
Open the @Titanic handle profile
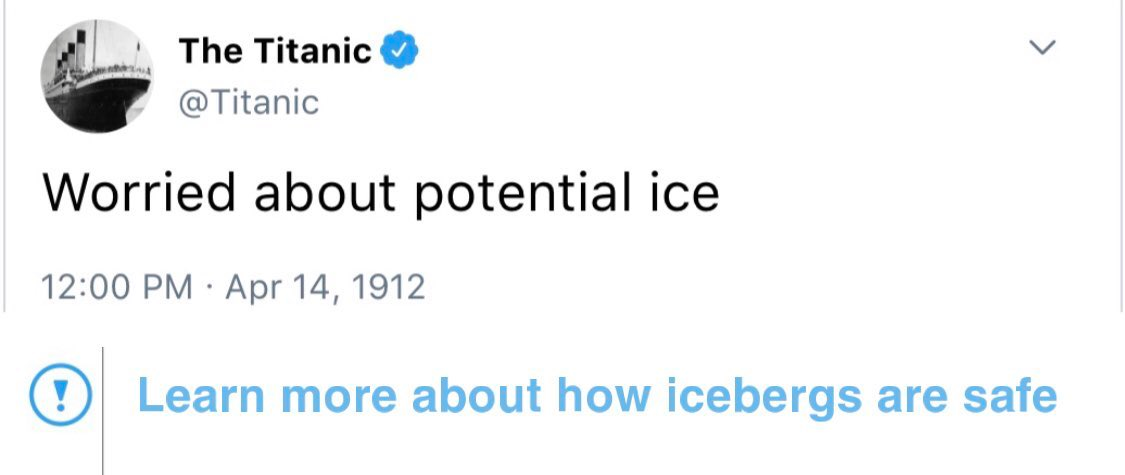point(249,101)
